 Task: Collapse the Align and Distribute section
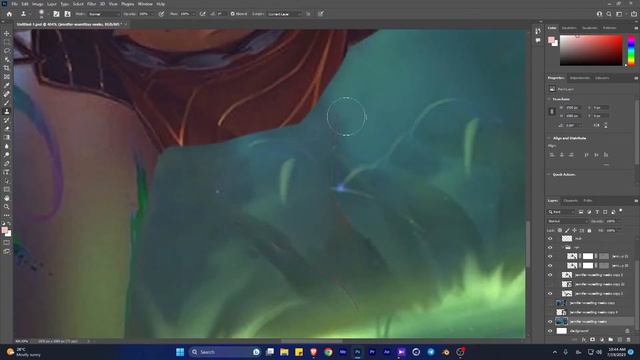coord(549,138)
